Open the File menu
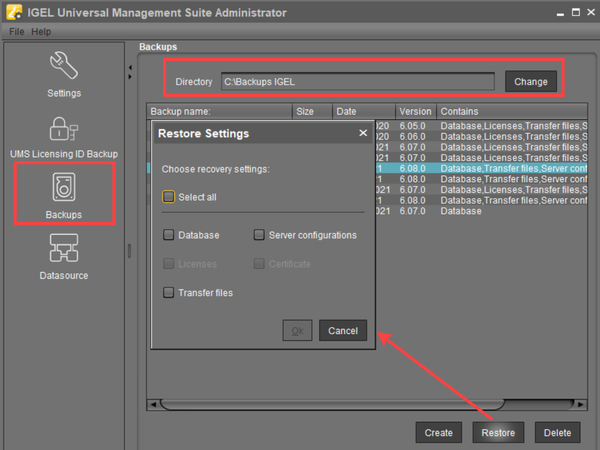This screenshot has height=450, width=600. (x=16, y=32)
